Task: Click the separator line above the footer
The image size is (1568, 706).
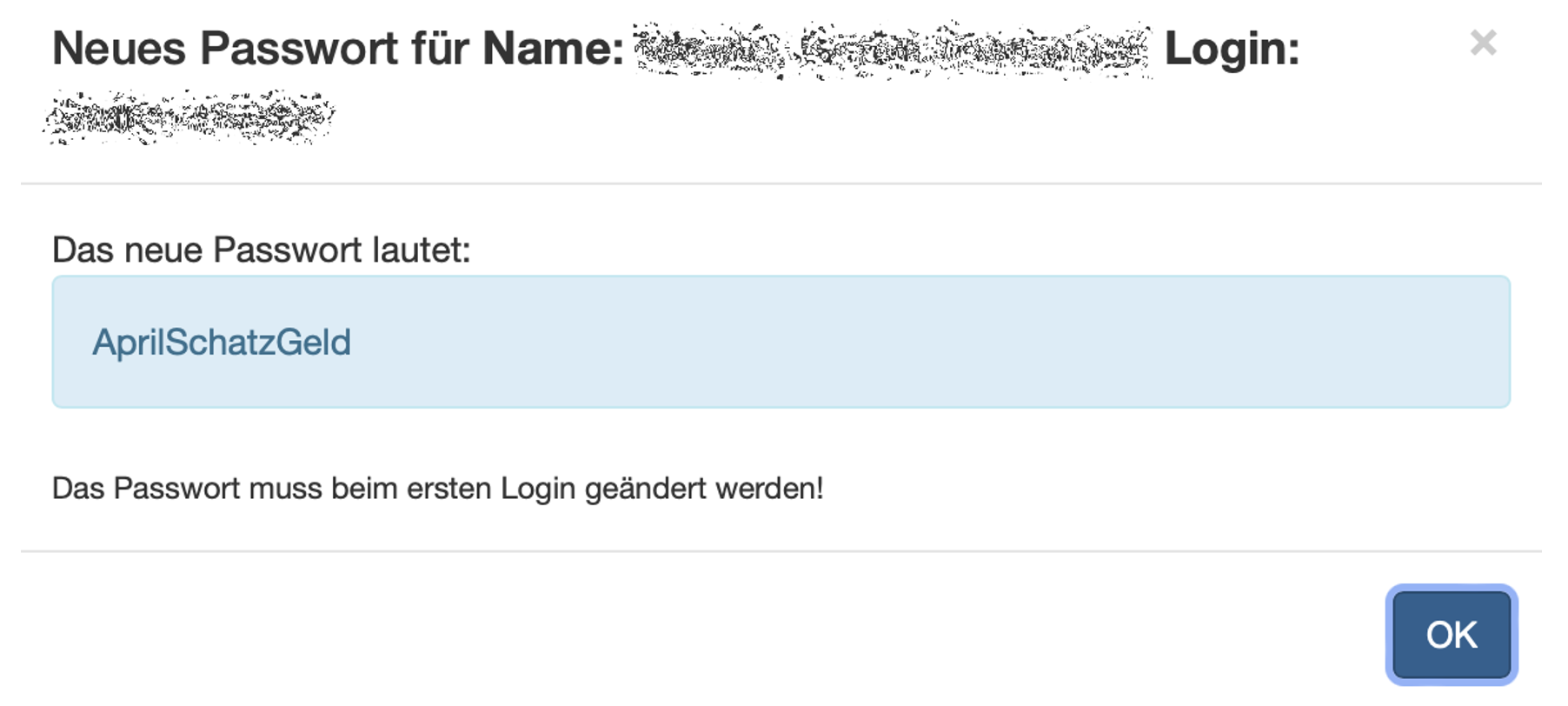Action: [x=781, y=550]
